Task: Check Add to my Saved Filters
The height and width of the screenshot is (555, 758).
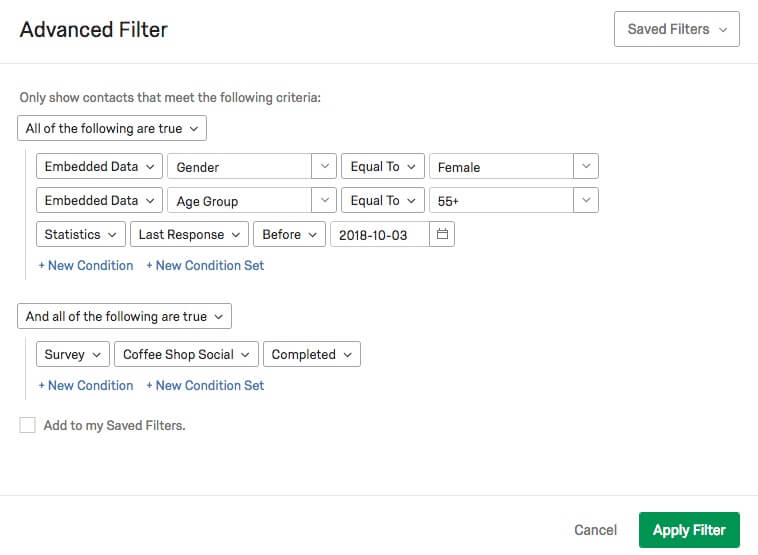Action: pos(28,425)
